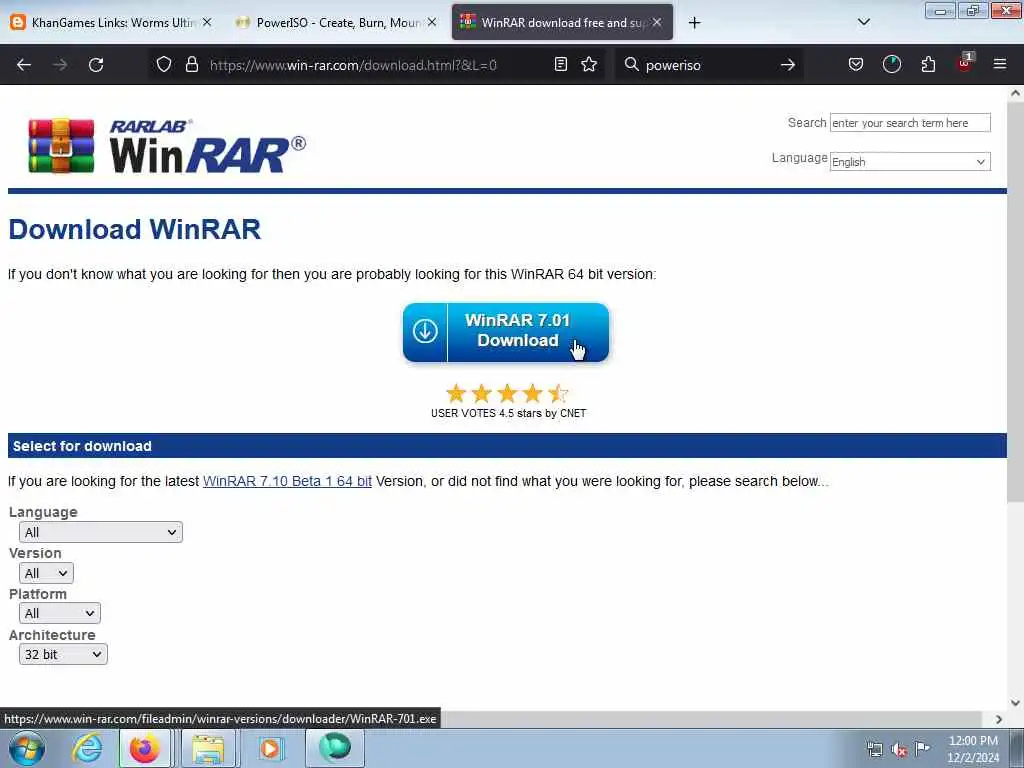Click the address bar URL field
The image size is (1024, 768).
376,65
